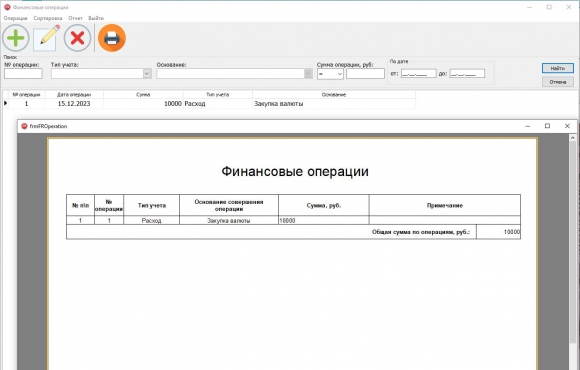The width and height of the screenshot is (580, 370).
Task: Click the app icon in frmFROperation title bar
Action: tap(24, 126)
